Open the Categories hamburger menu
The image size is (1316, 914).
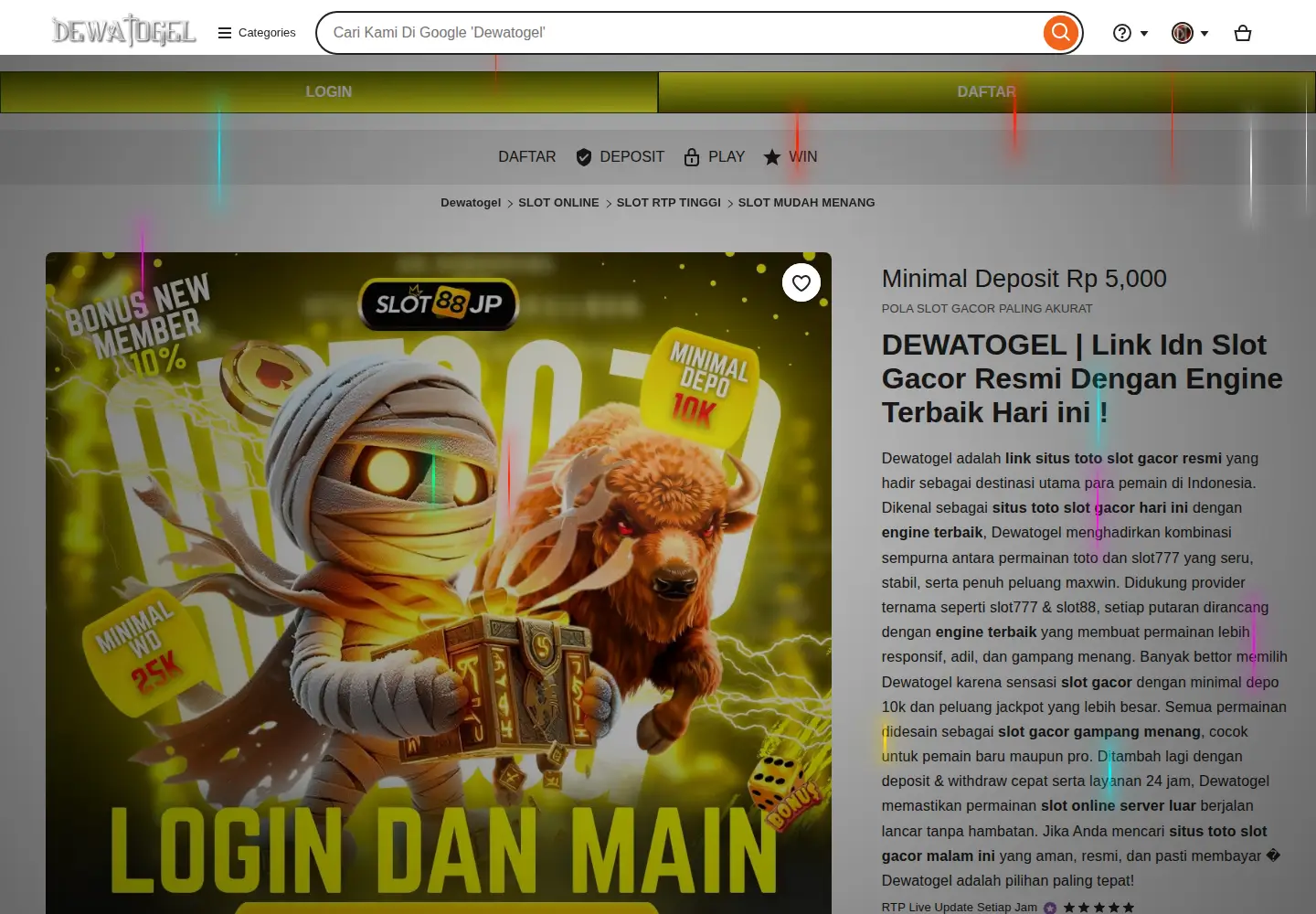pyautogui.click(x=257, y=33)
